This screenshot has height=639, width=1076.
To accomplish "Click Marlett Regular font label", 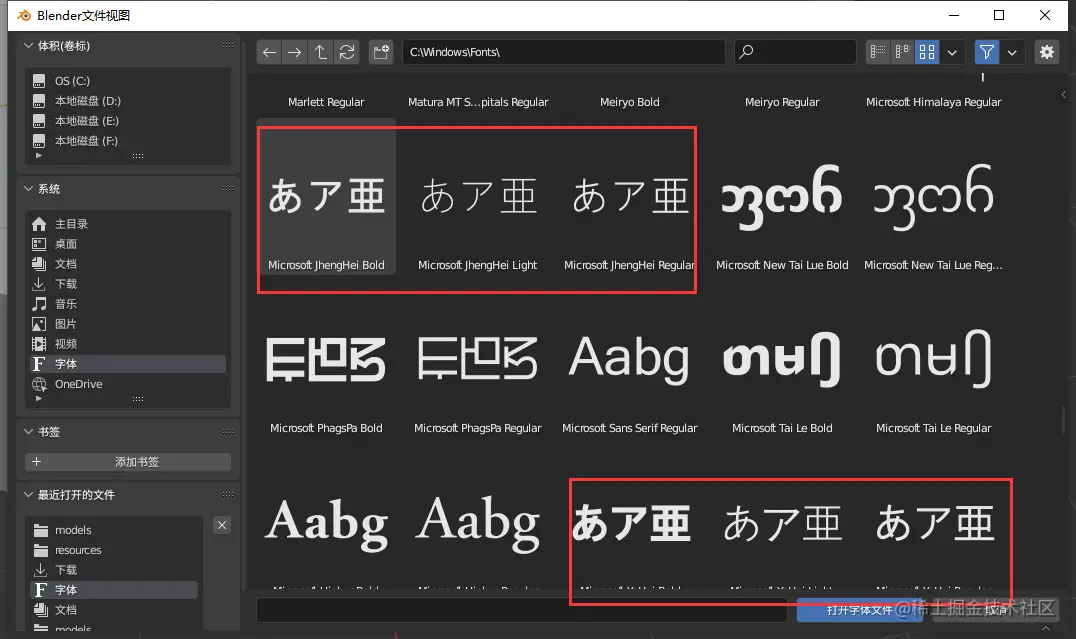I will point(327,102).
